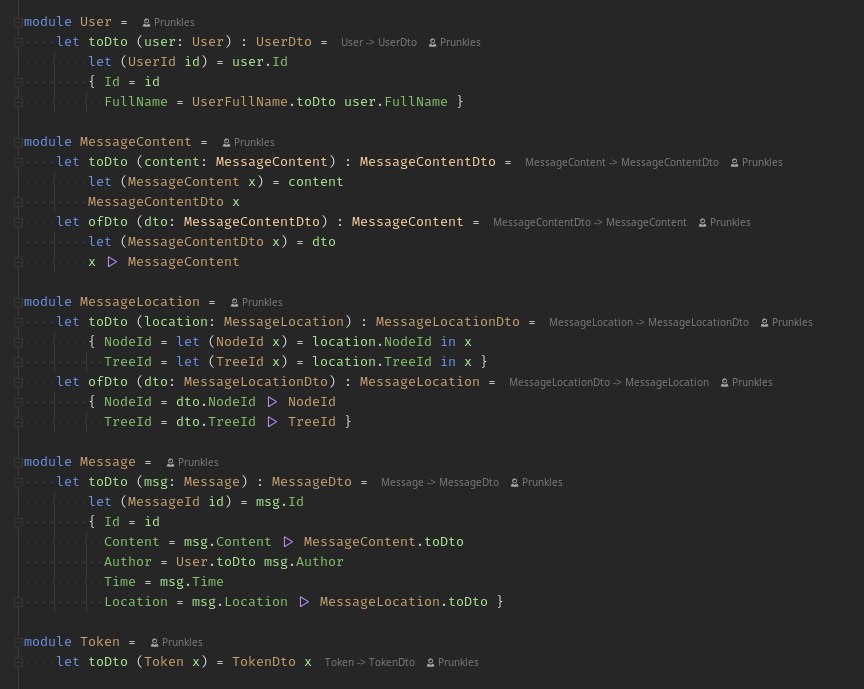The width and height of the screenshot is (864, 689).
Task: Collapse the module Token fold marker
Action: coord(18,642)
